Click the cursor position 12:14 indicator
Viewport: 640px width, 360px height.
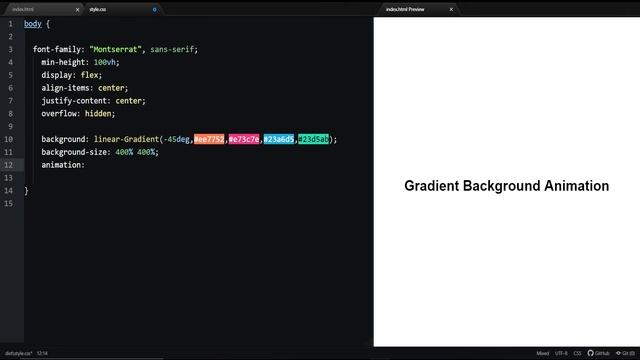[42, 353]
